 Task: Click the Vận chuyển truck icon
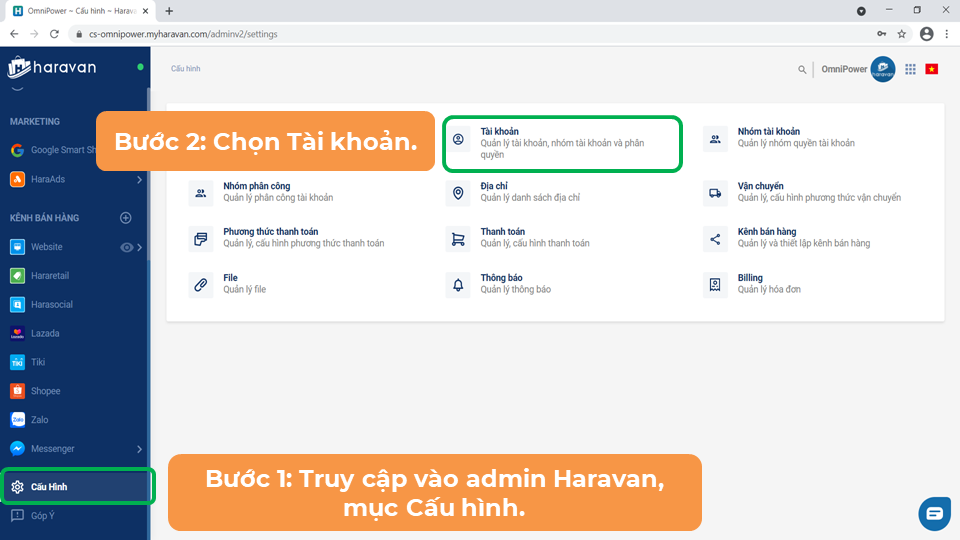click(x=715, y=193)
